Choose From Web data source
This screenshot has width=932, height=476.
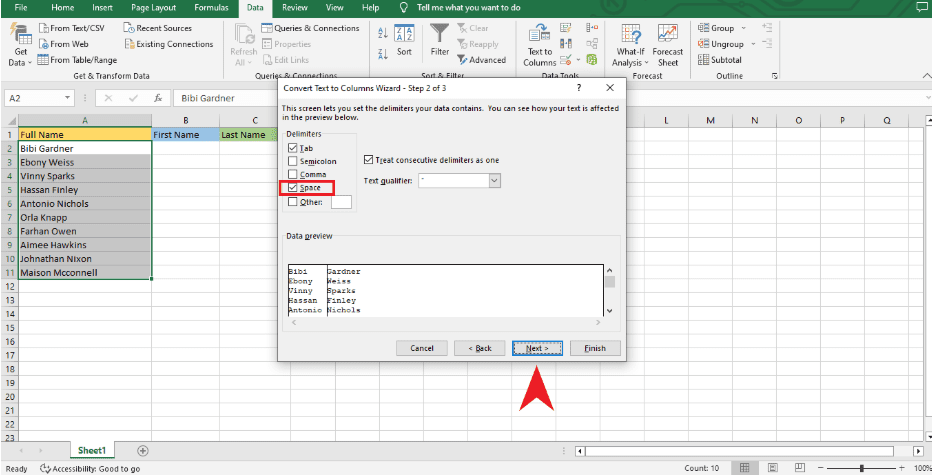point(64,44)
